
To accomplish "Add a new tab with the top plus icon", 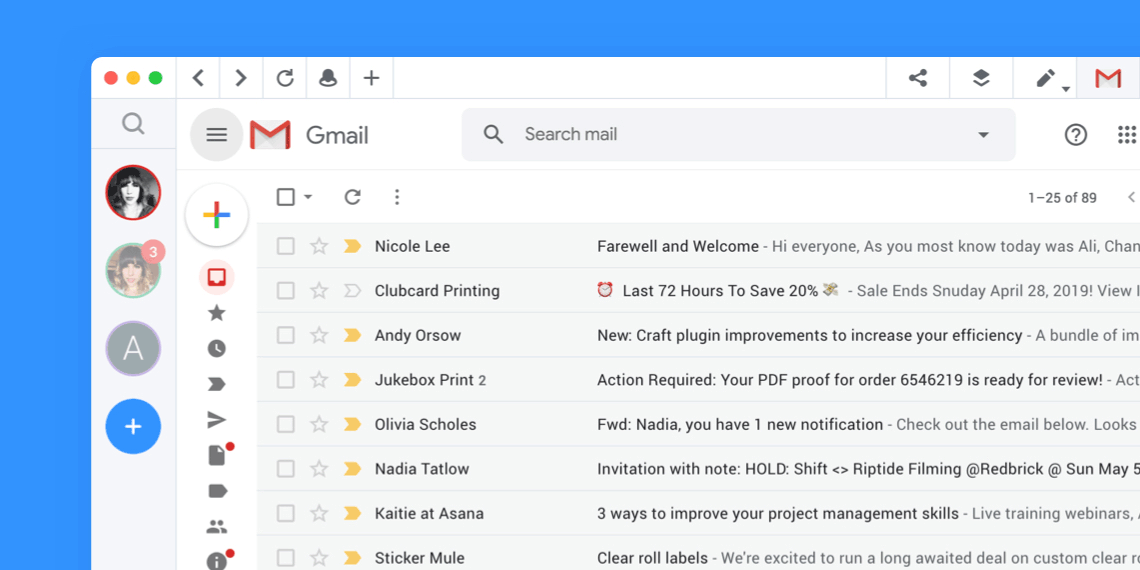I will tap(372, 79).
